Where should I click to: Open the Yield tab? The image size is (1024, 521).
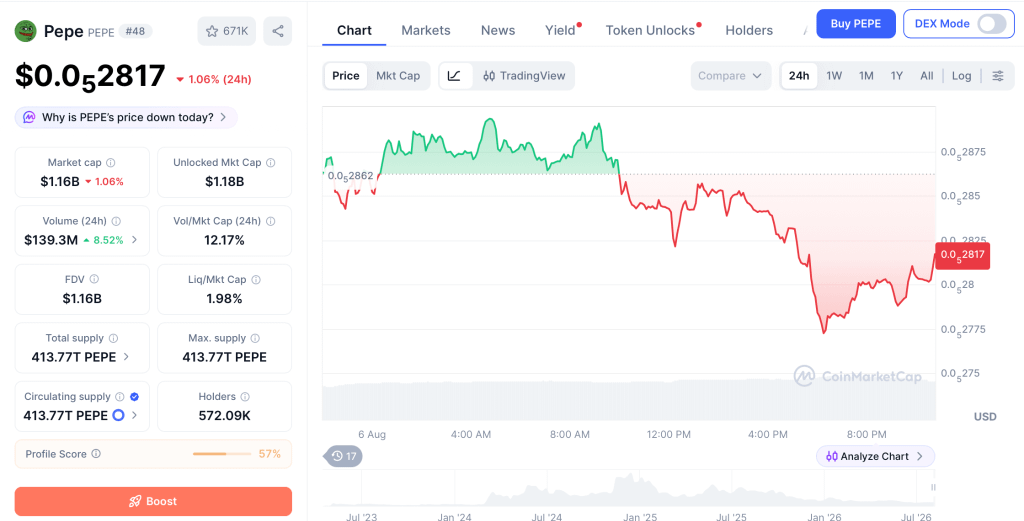point(561,30)
